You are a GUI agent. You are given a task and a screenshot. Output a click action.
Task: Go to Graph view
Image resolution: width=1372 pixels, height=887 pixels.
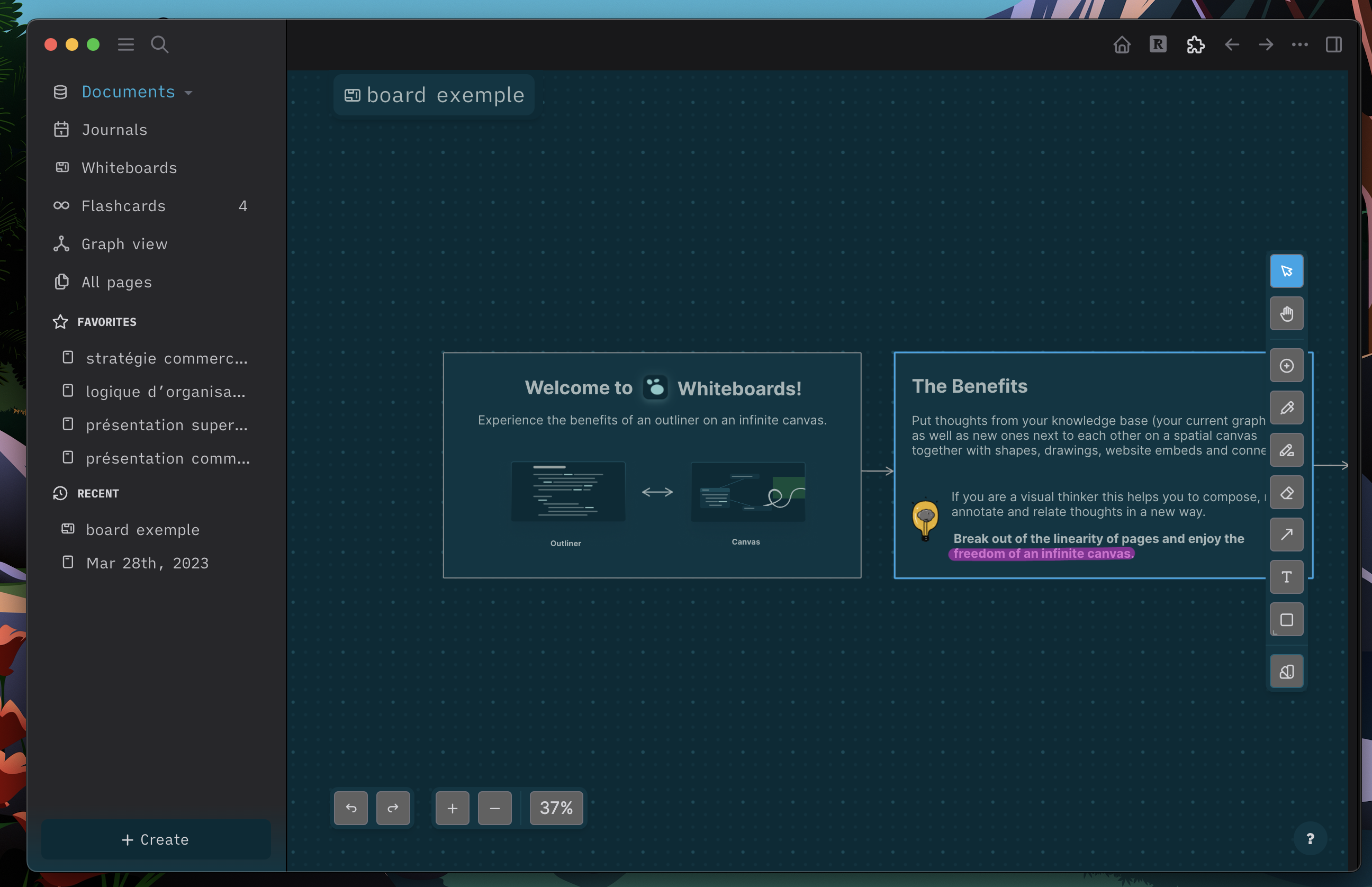[x=124, y=243]
